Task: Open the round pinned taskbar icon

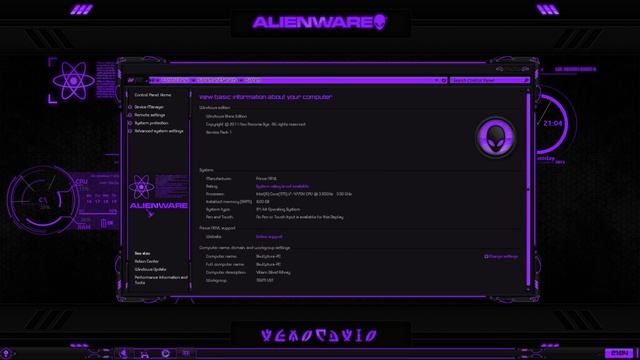Action: click(165, 353)
